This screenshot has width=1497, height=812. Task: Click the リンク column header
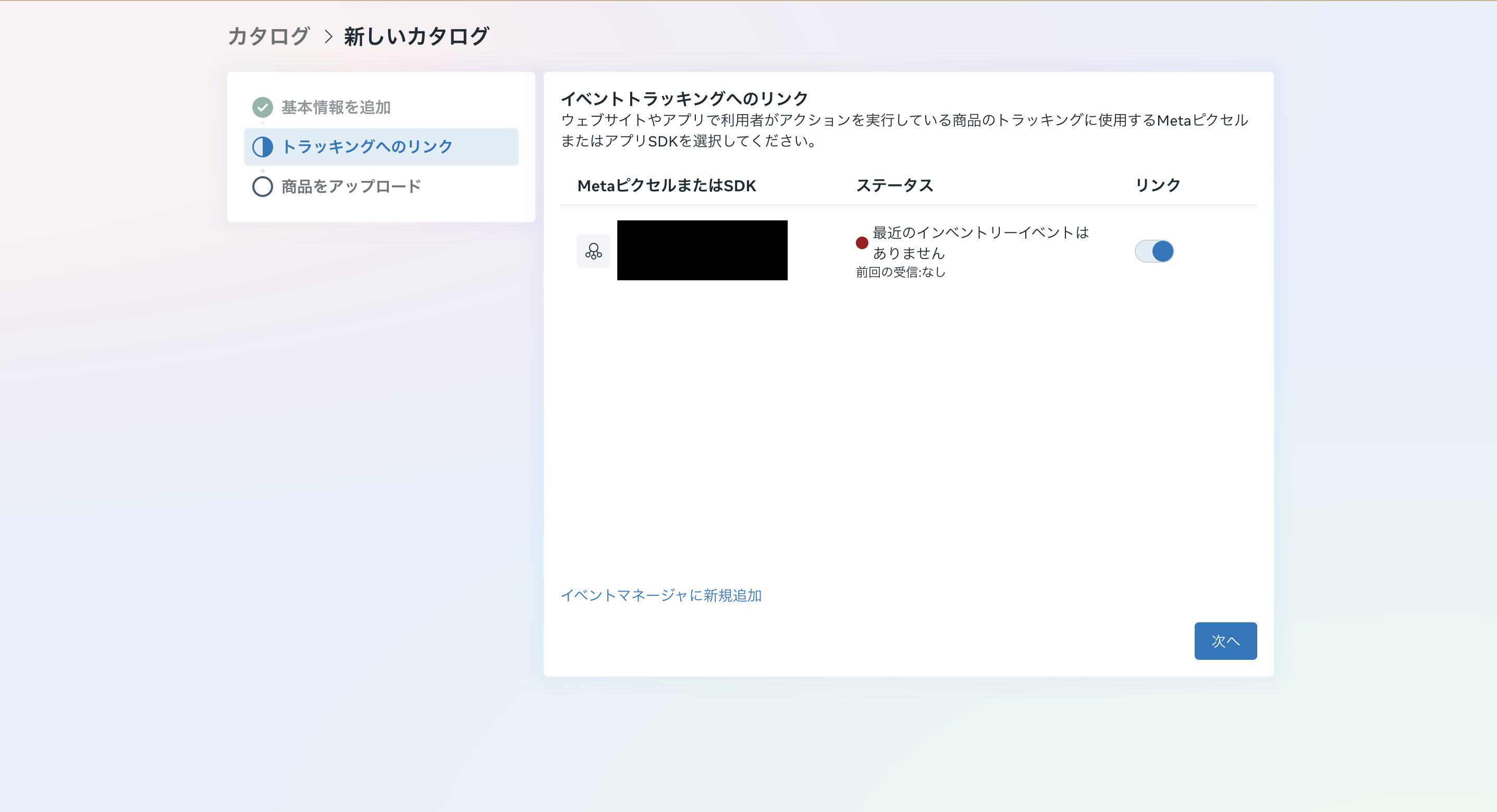(1158, 186)
